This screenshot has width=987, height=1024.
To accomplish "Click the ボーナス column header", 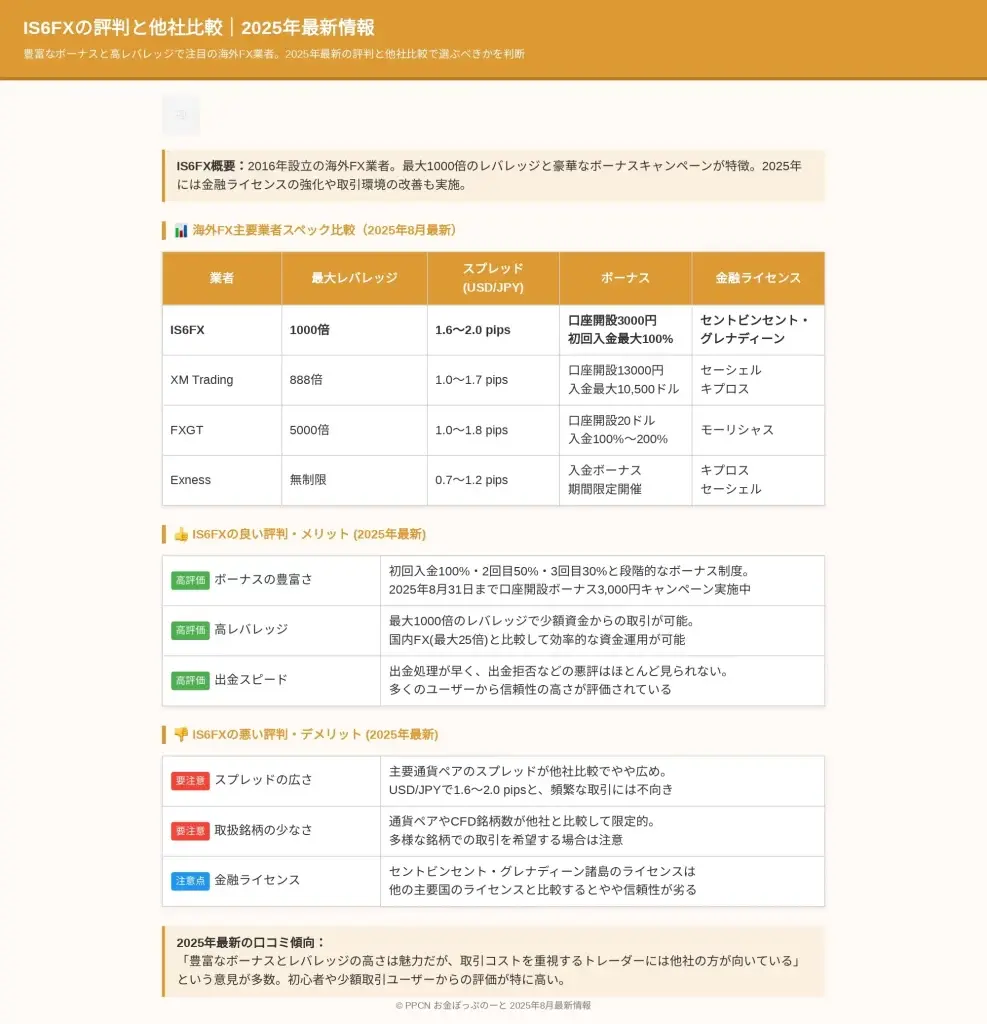I will pyautogui.click(x=625, y=278).
